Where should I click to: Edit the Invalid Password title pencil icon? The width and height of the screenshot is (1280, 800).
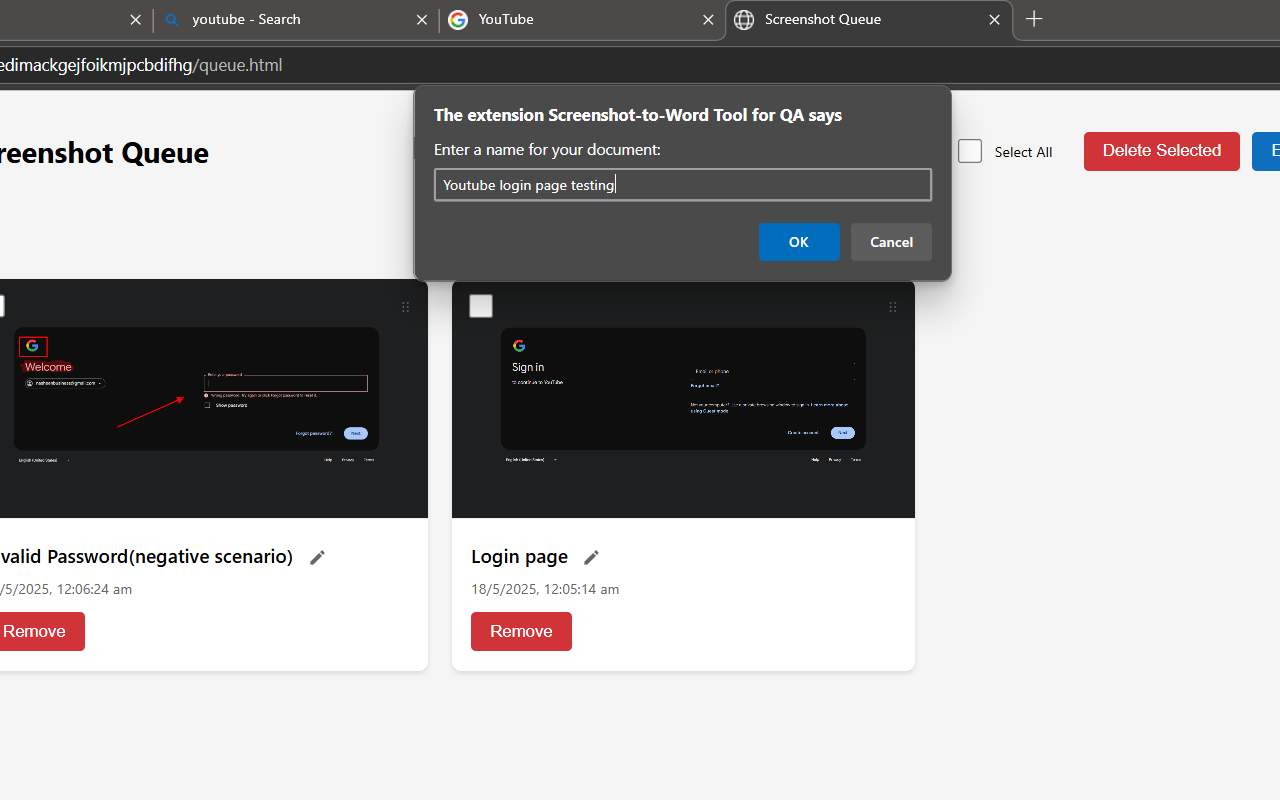point(317,557)
